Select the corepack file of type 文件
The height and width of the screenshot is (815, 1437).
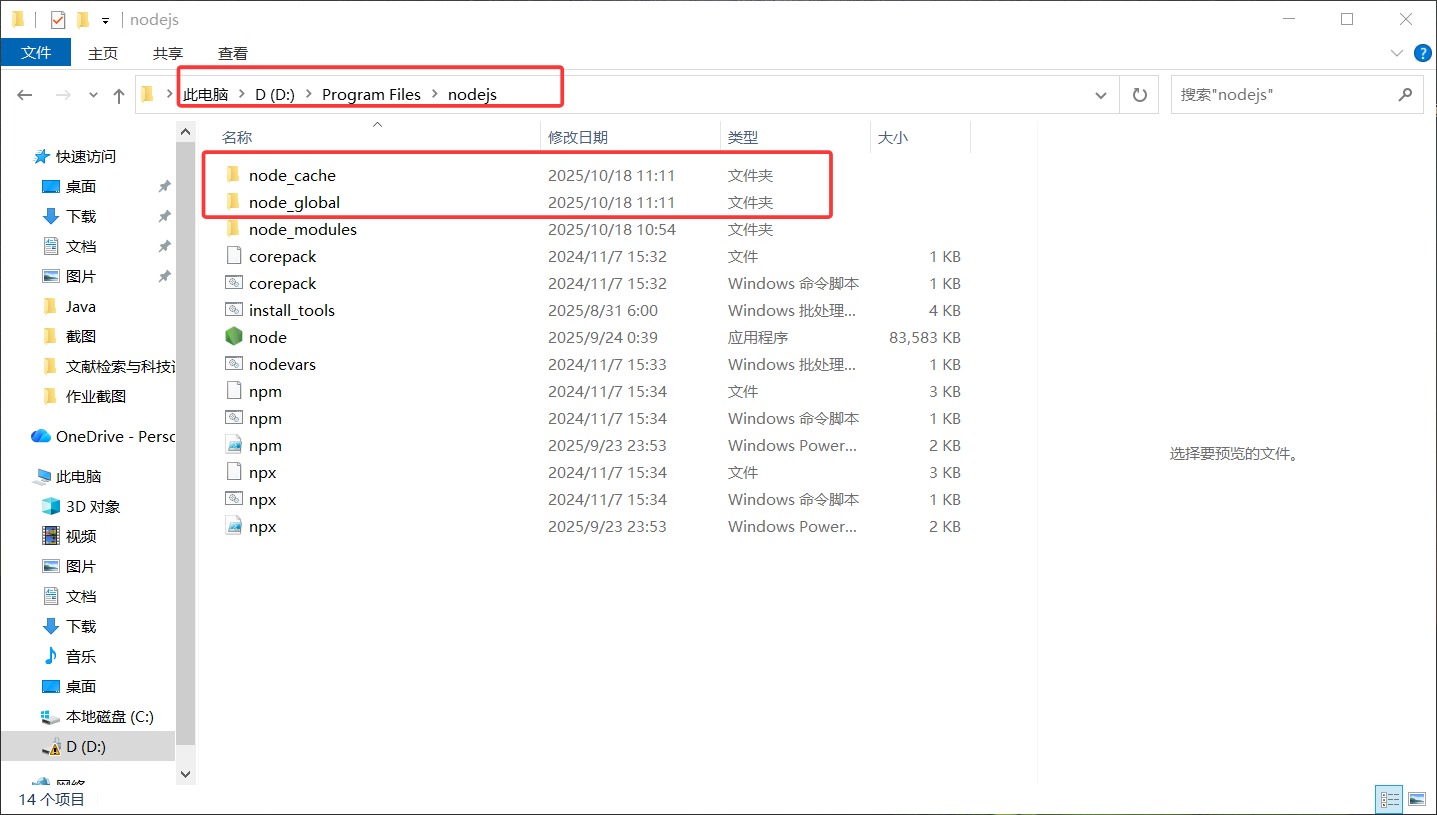click(x=282, y=256)
